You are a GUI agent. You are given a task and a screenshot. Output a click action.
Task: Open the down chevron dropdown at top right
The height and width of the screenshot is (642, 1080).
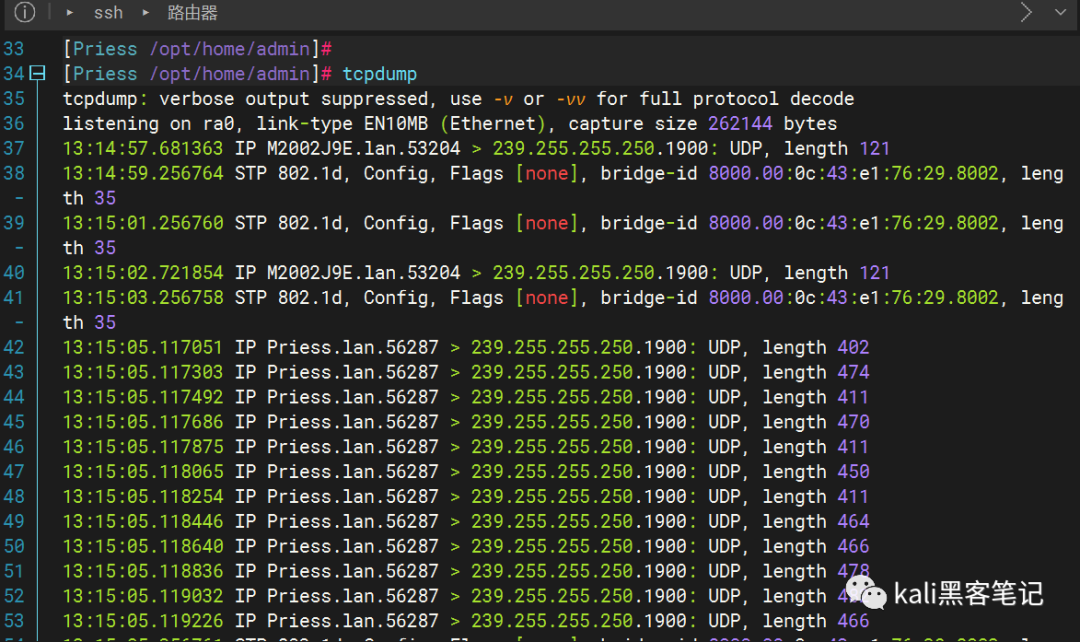[x=1061, y=12]
